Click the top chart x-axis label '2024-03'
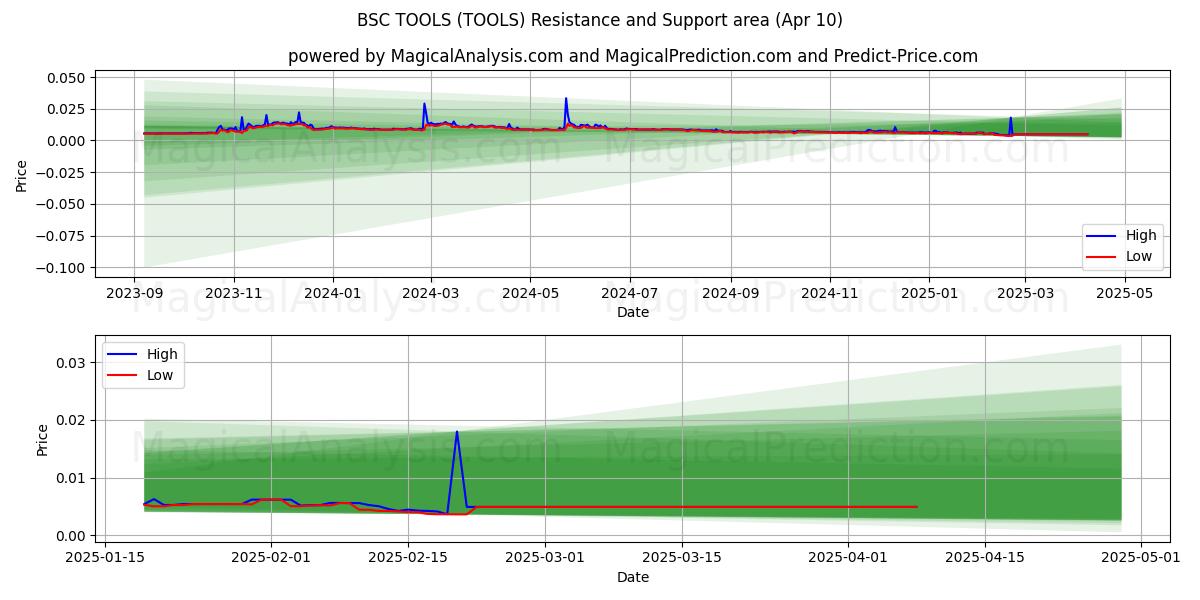1200x600 pixels. click(430, 293)
